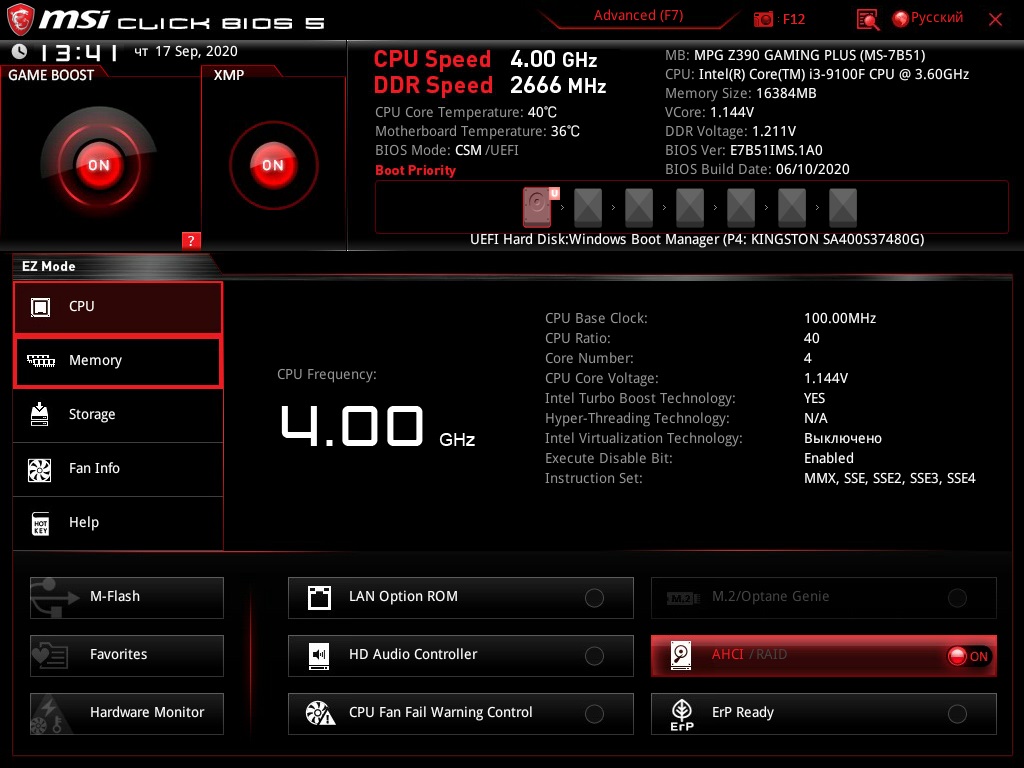Switch to Advanced (F7) mode
Viewport: 1024px width, 768px height.
point(638,16)
